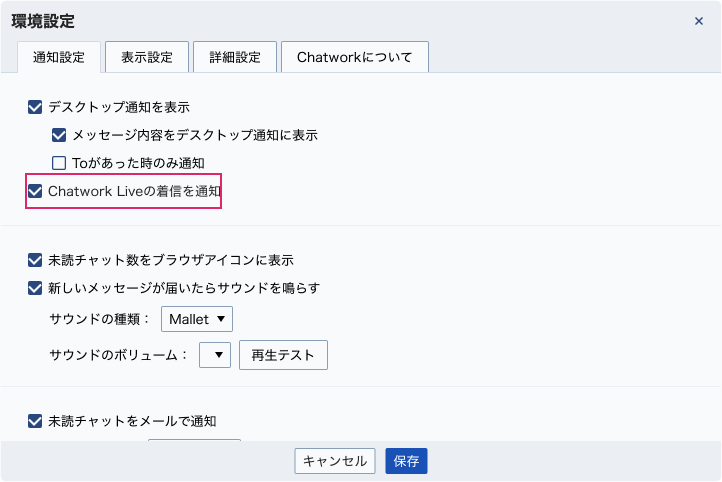This screenshot has height=482, width=722.
Task: Toggle 新しいメッセージが届いたらサウンドを鳴らす checkbox
Action: (35, 288)
